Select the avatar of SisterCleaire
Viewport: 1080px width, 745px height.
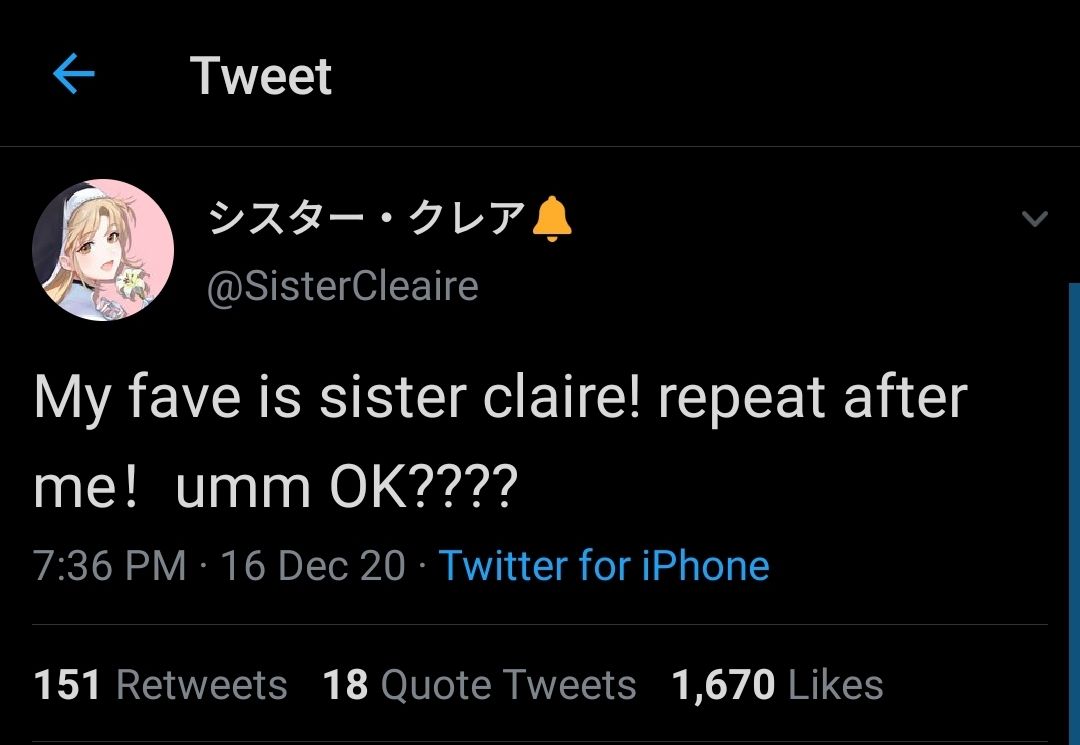105,248
